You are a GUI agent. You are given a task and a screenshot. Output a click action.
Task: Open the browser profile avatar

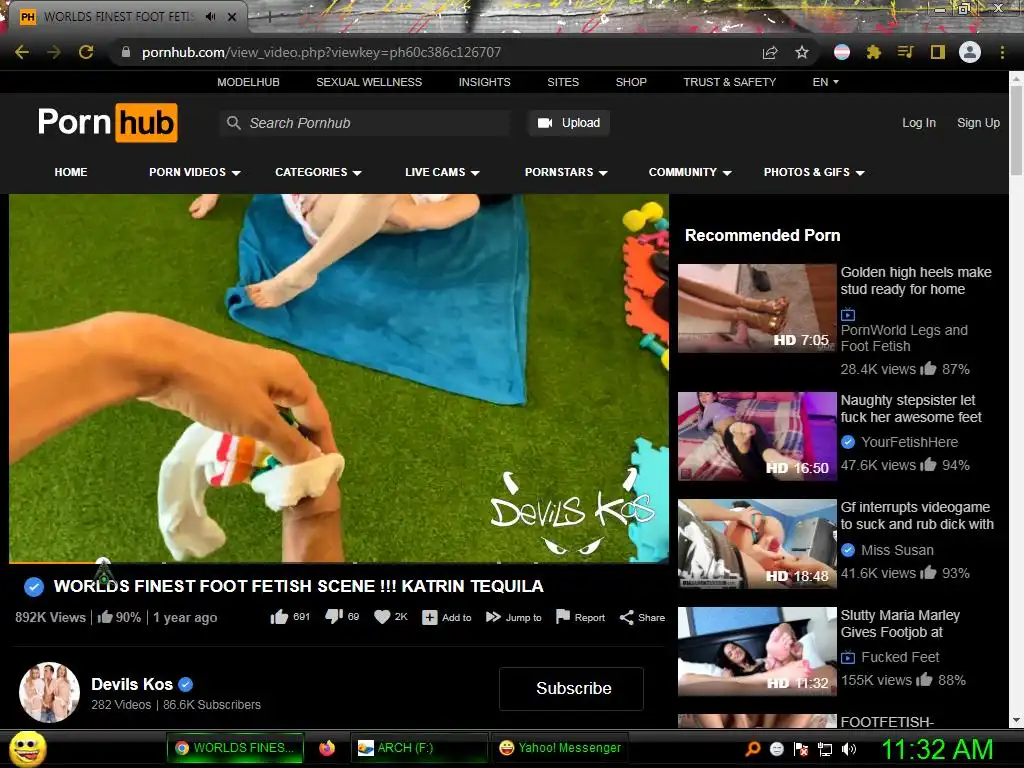coord(970,52)
